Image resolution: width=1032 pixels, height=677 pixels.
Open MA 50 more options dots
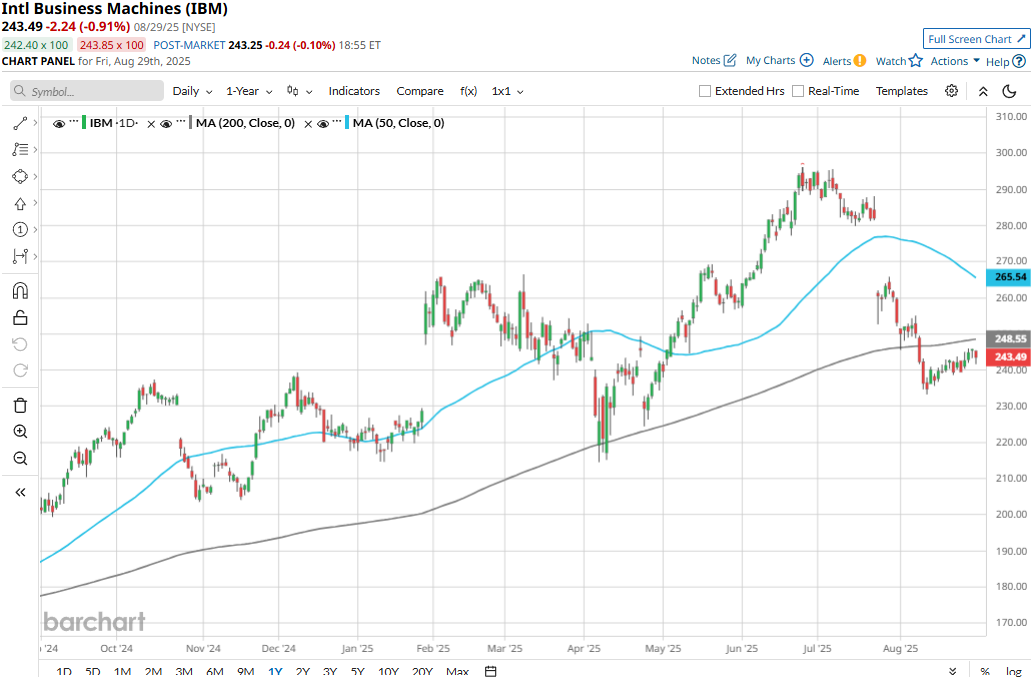(x=337, y=122)
